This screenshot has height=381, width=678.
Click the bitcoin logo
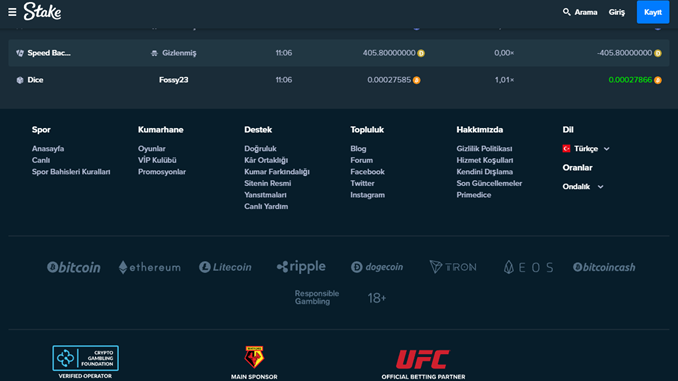click(x=74, y=267)
